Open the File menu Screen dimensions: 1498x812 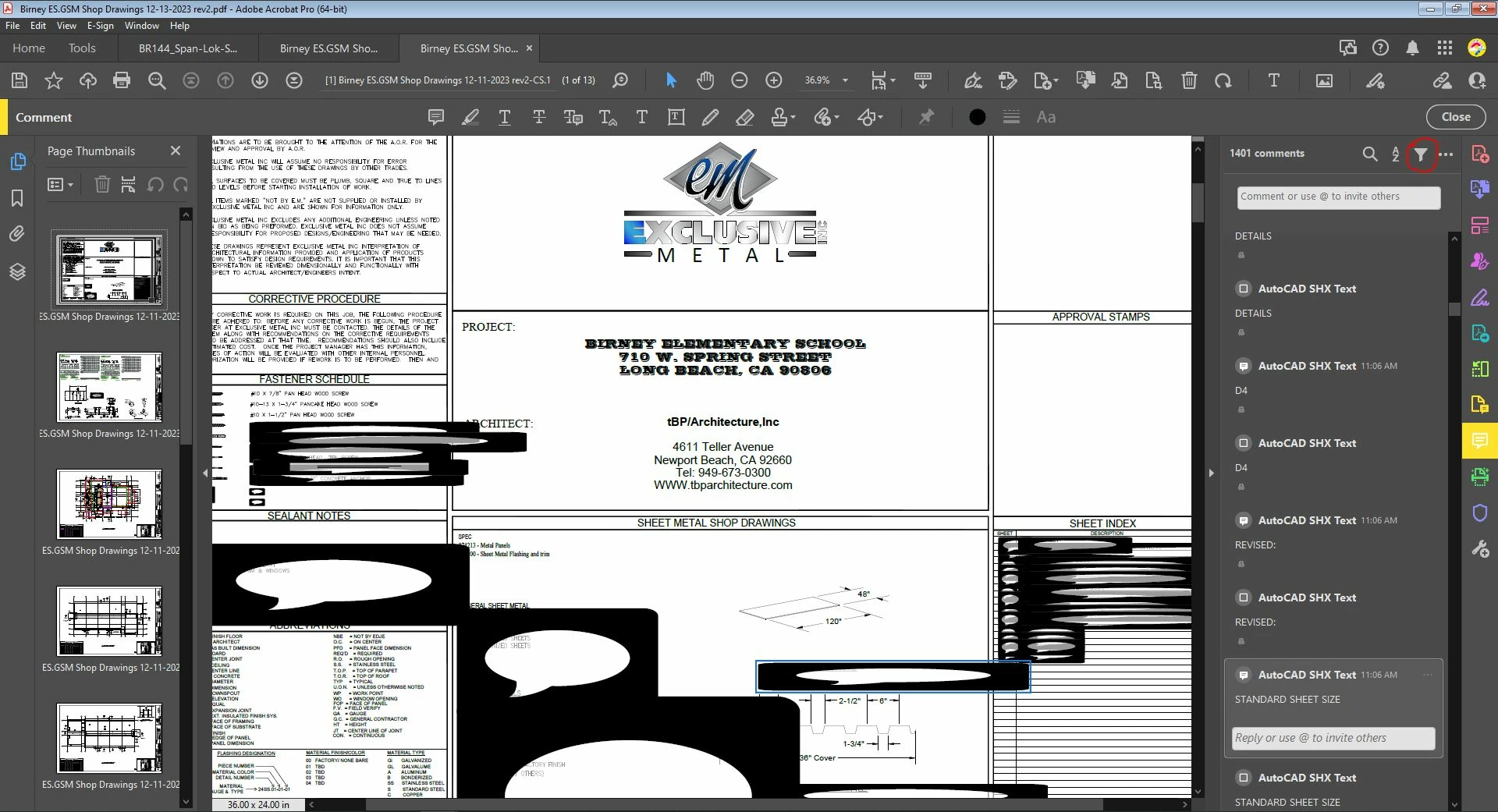pyautogui.click(x=12, y=26)
